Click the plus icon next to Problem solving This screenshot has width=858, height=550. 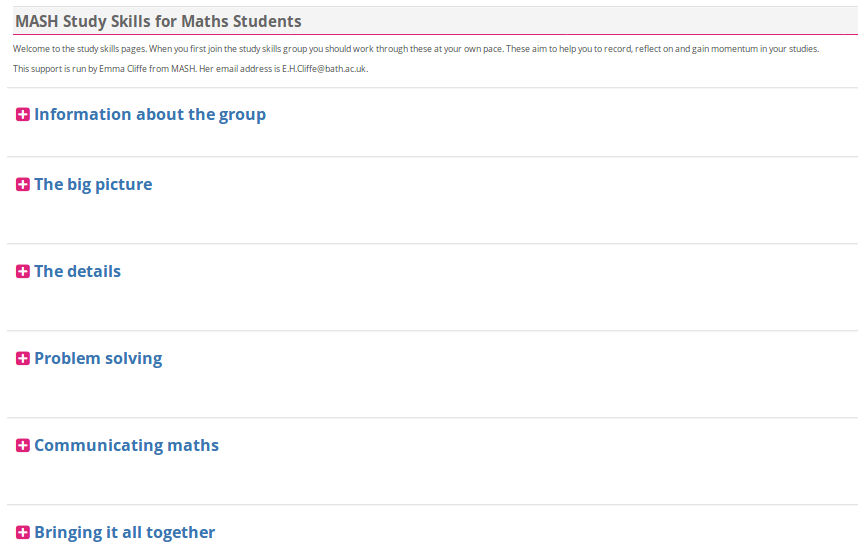[23, 359]
